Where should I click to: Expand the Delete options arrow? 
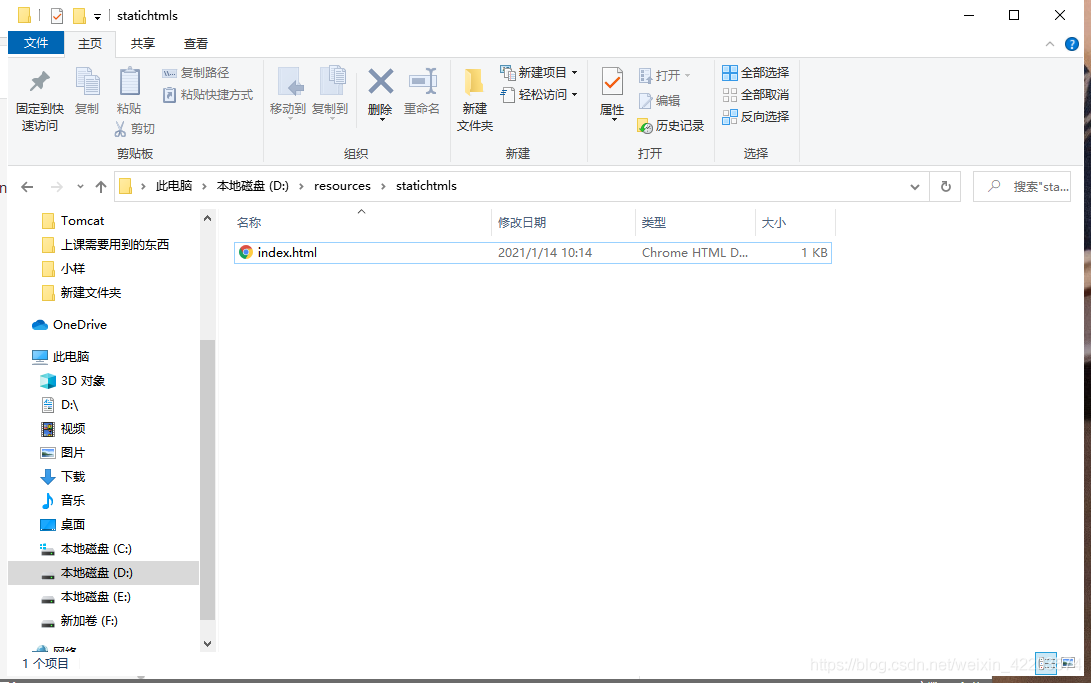click(382, 120)
